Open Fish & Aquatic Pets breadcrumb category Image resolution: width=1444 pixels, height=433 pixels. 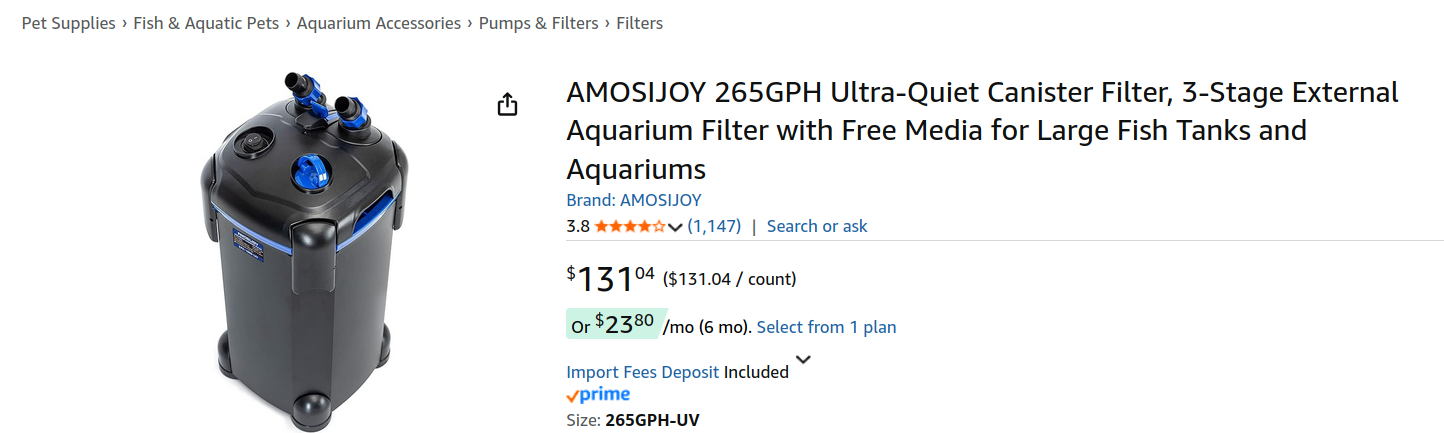tap(206, 23)
